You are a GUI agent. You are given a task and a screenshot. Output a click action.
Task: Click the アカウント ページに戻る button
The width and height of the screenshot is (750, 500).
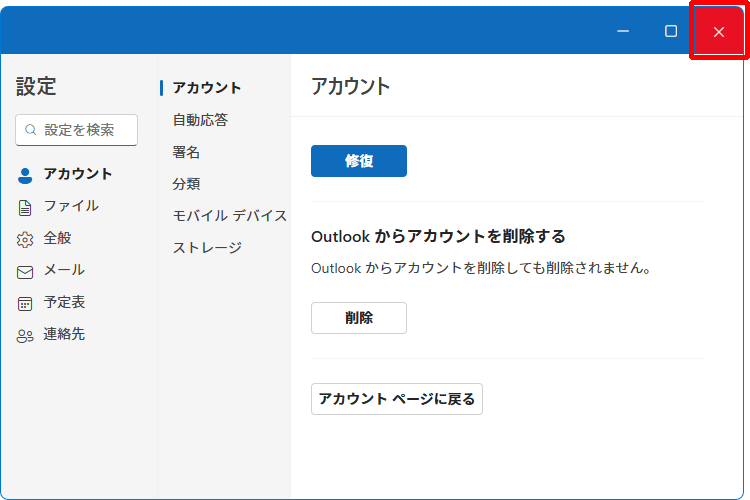coord(396,399)
